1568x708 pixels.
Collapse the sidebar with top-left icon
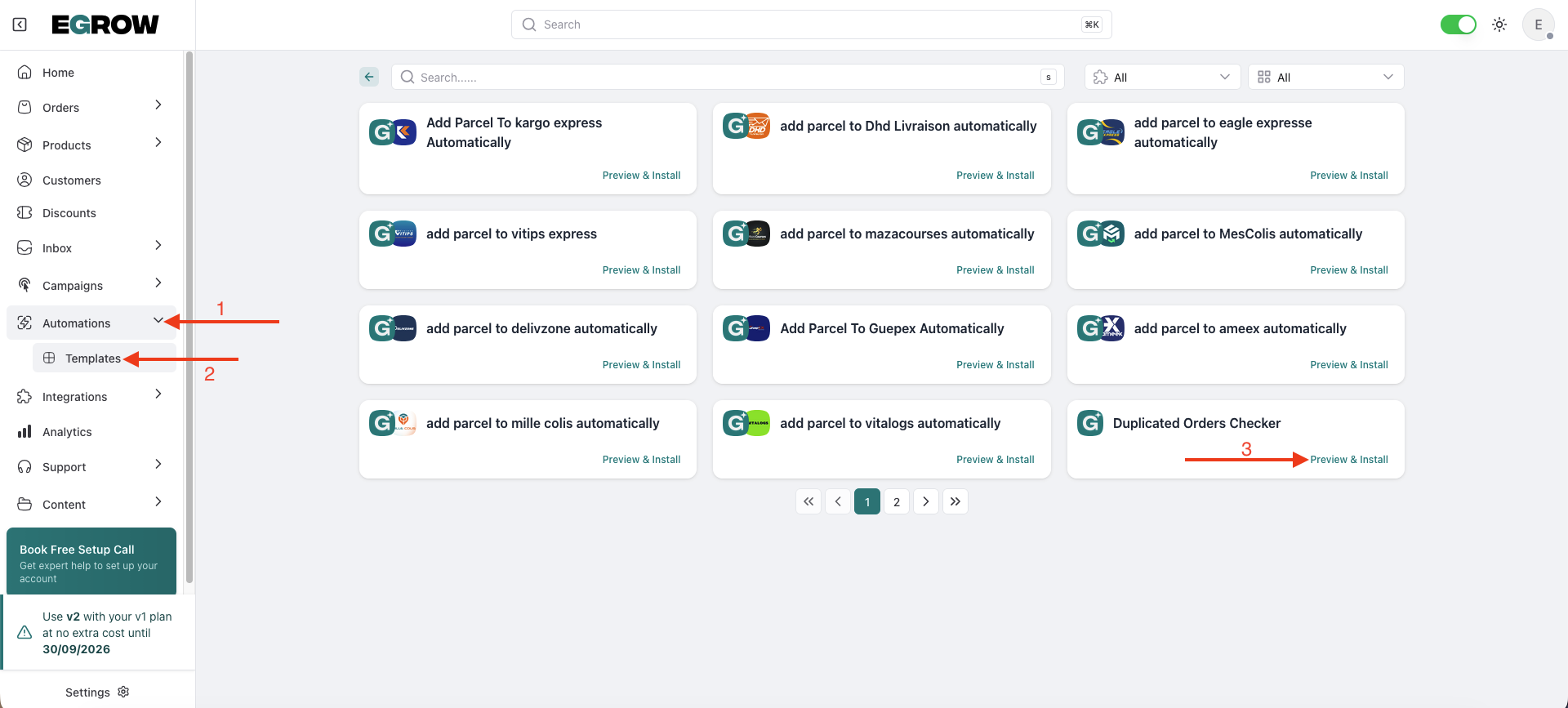[x=20, y=24]
